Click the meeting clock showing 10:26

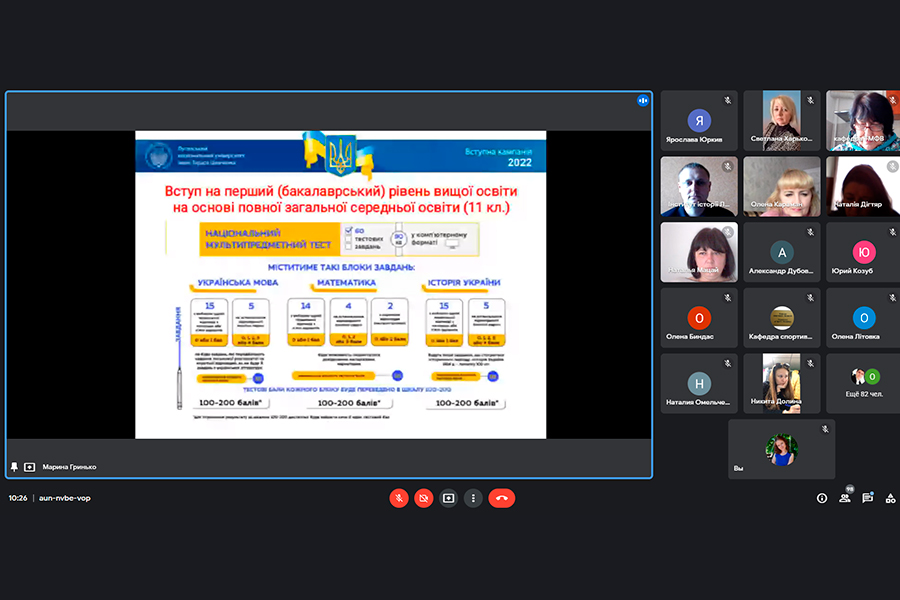pos(18,498)
